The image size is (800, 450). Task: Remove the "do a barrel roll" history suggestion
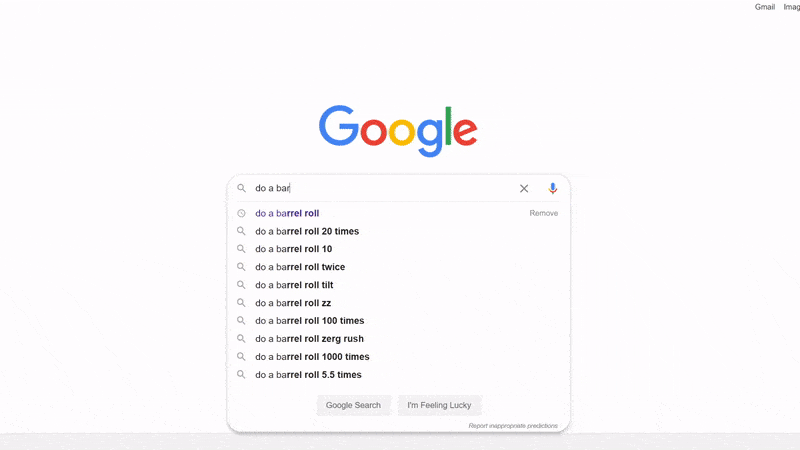coord(543,213)
